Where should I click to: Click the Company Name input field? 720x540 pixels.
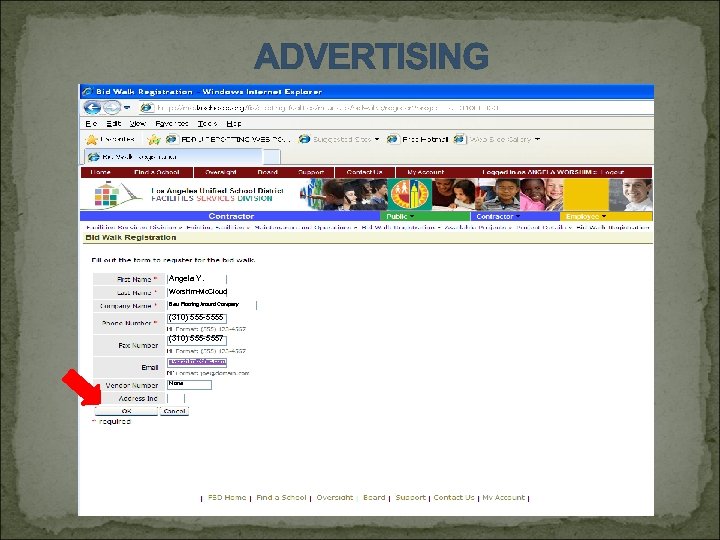pos(212,305)
